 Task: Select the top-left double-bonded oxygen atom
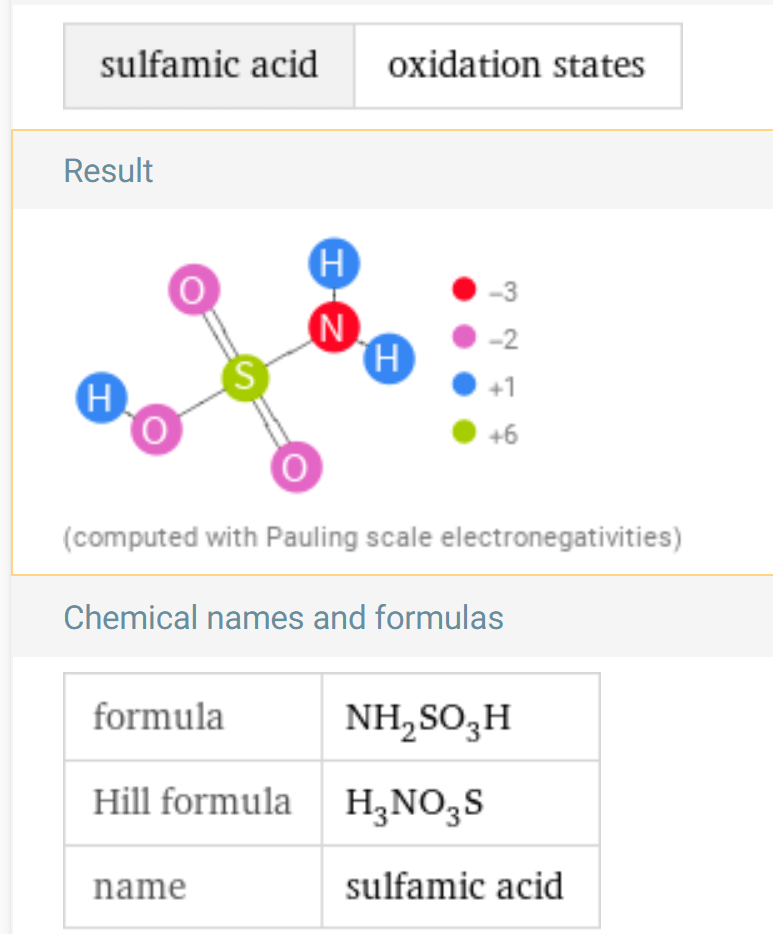194,289
